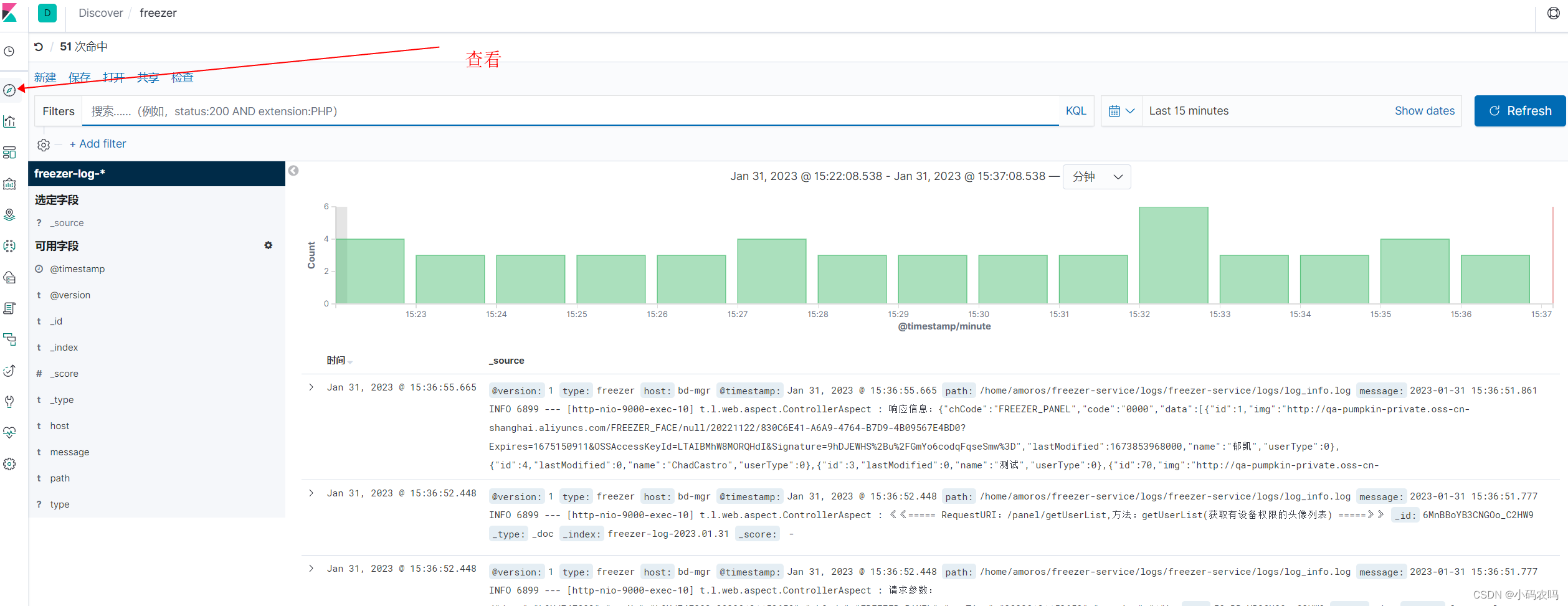Click the Kibana logo
Viewport: 1568px width, 606px height.
click(9, 12)
